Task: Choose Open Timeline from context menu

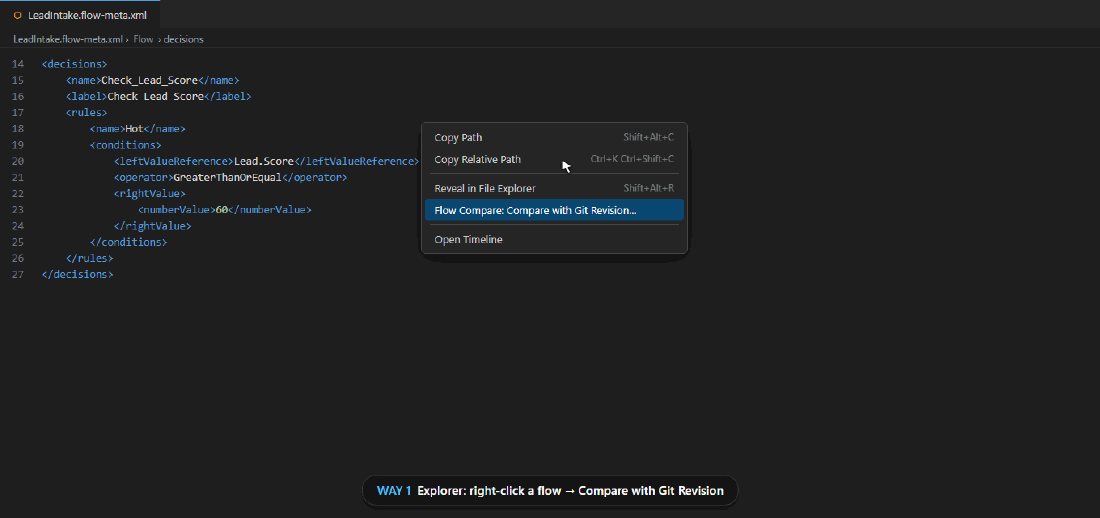Action: tap(554, 239)
